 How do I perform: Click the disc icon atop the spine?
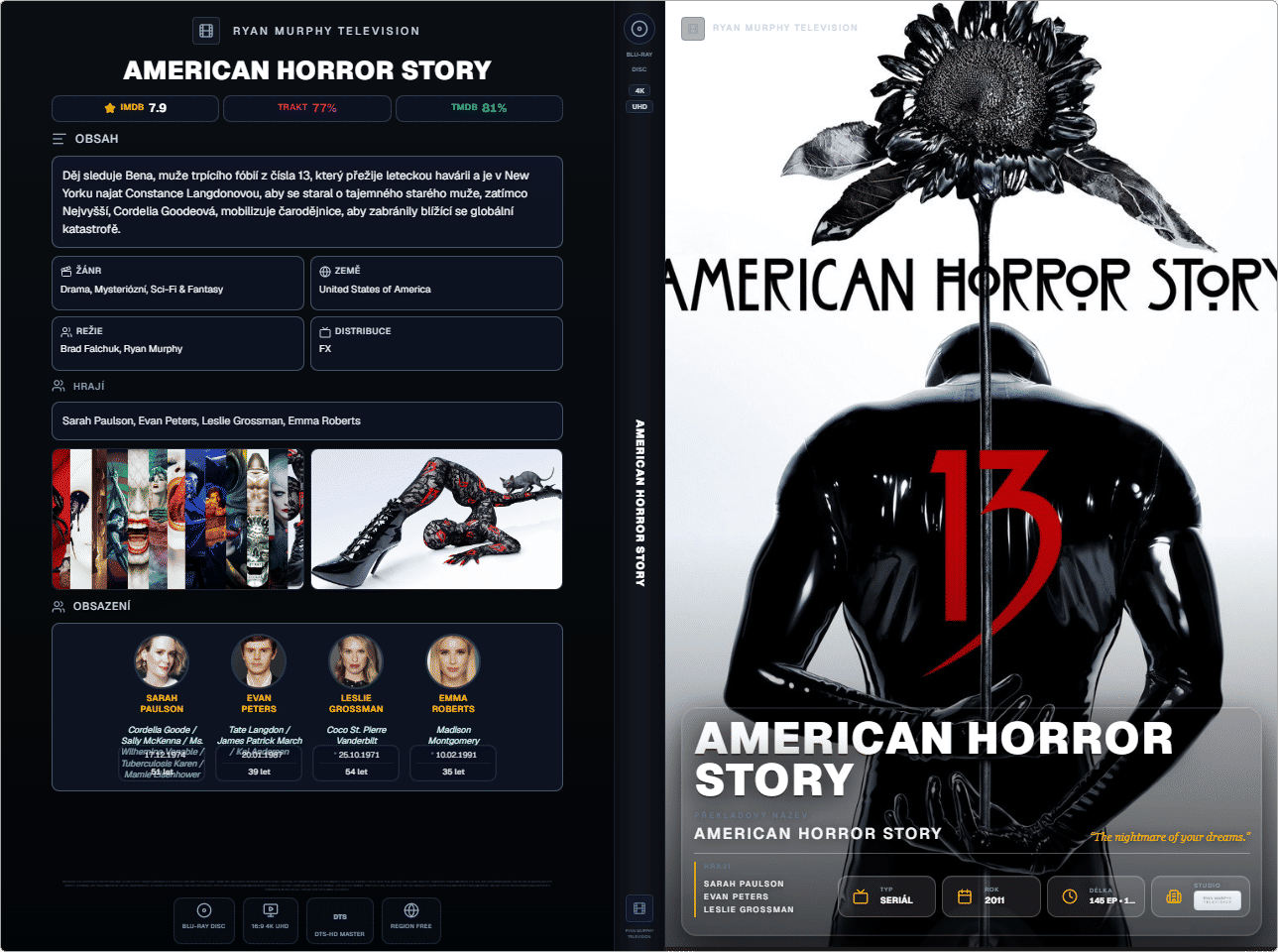[639, 29]
